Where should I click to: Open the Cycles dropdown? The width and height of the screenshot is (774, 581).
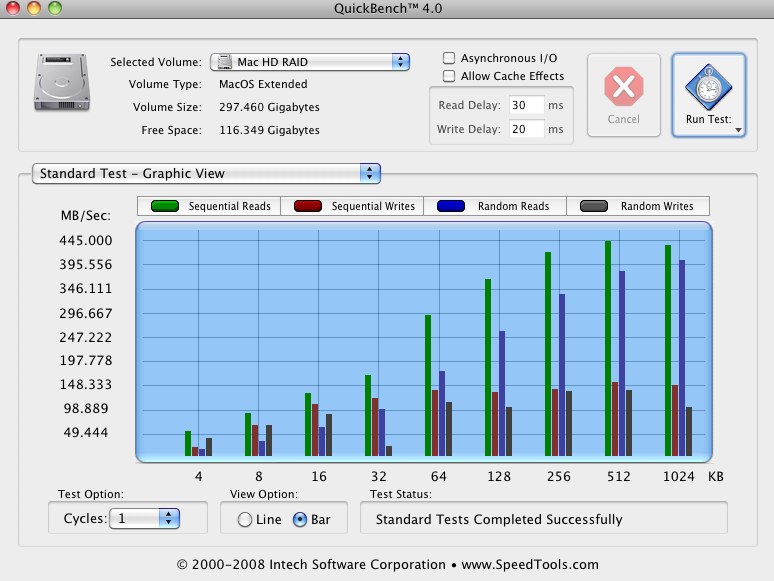(x=144, y=518)
